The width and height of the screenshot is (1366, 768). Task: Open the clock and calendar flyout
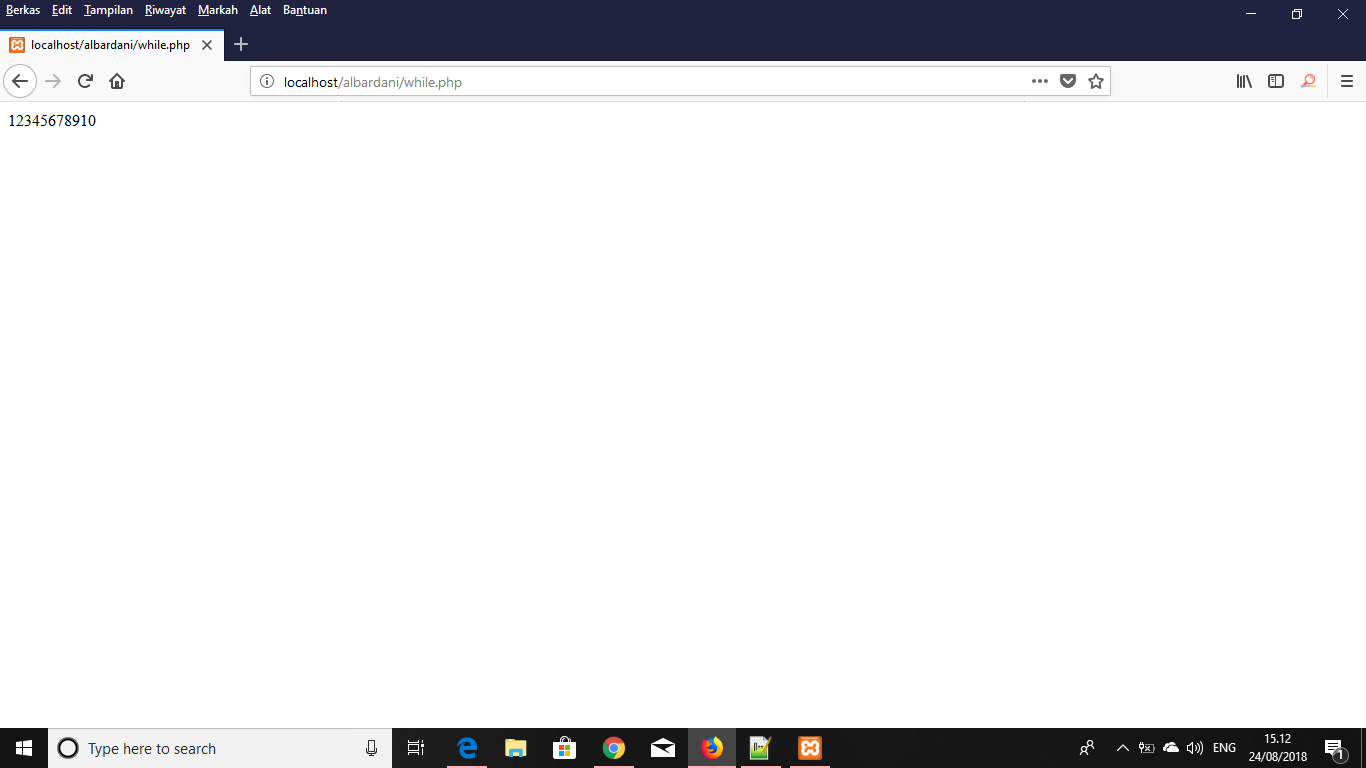pyautogui.click(x=1278, y=748)
